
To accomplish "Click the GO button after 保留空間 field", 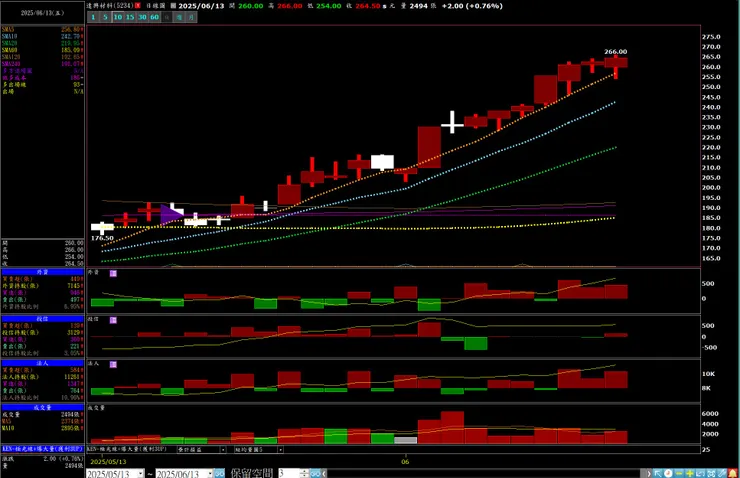I will coord(316,473).
